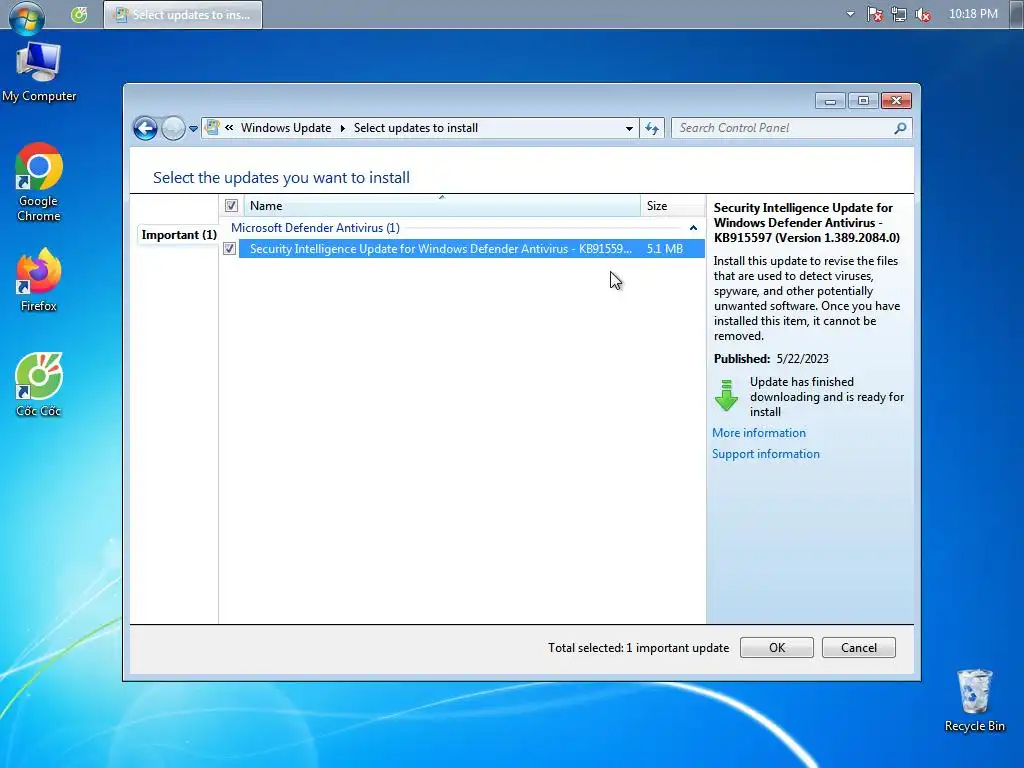Click the Total selected: 1 important update text
1024x768 pixels.
638,648
